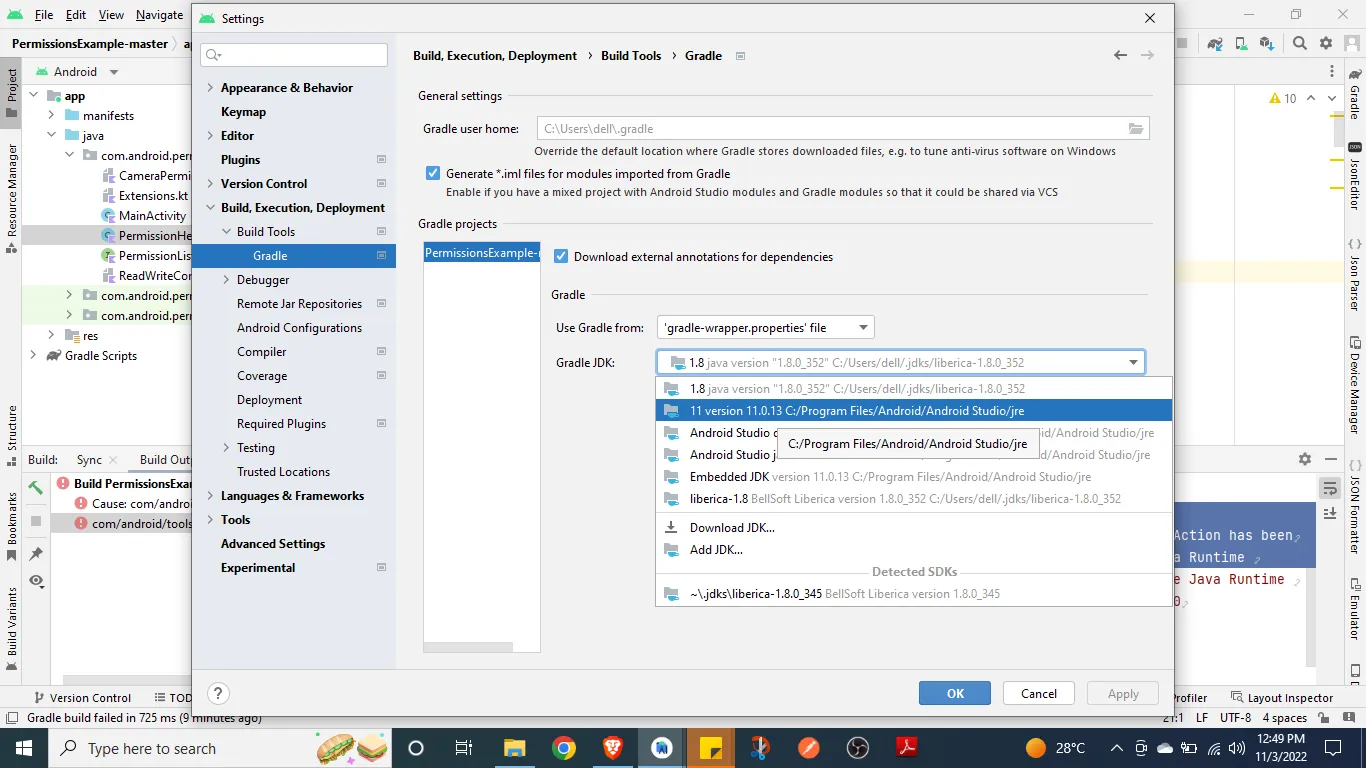The height and width of the screenshot is (768, 1366).
Task: Expand Appearance & Behavior settings node
Action: click(210, 88)
